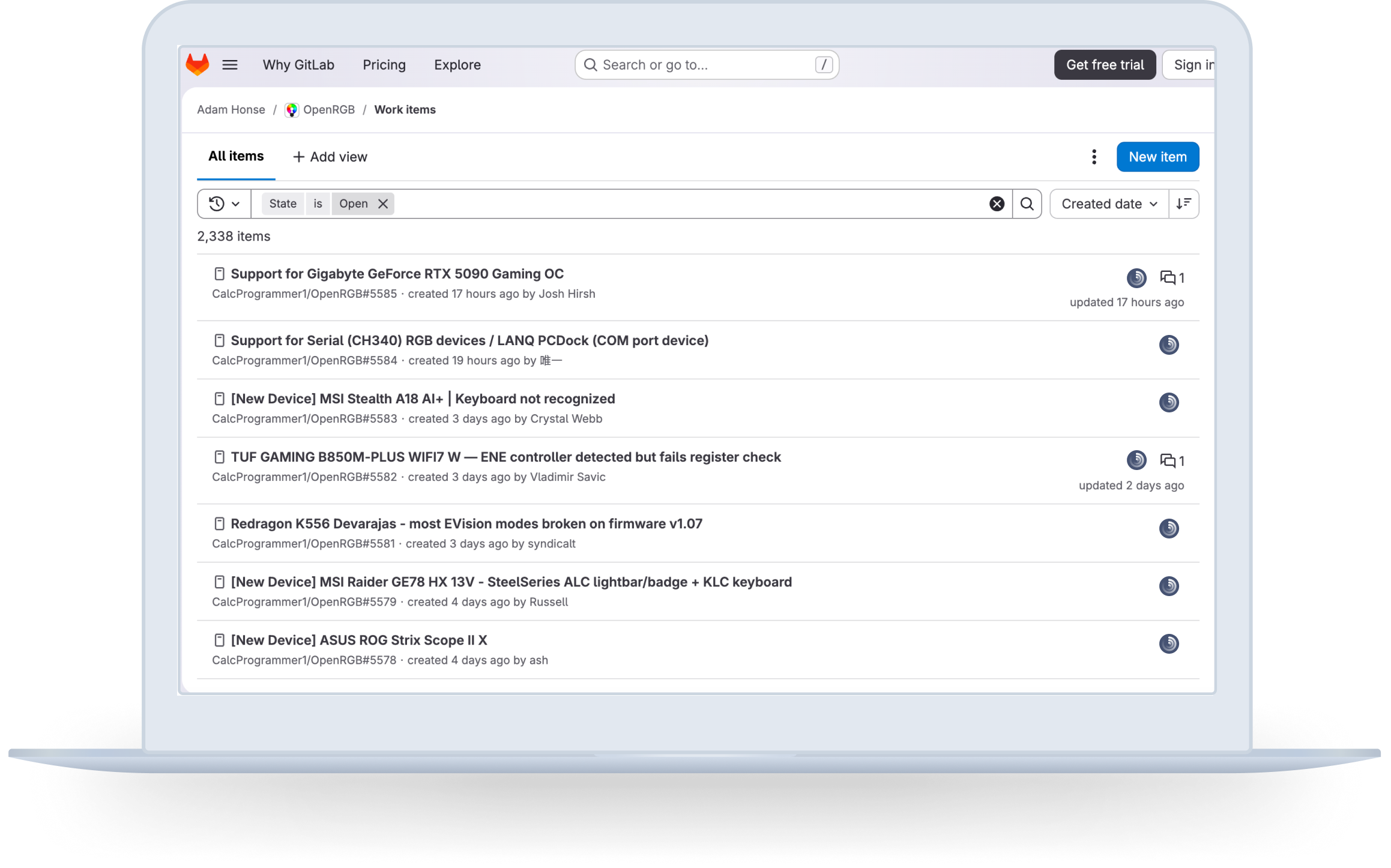Open the Explore menu item
Viewport: 1391px width, 868px height.
pos(457,65)
